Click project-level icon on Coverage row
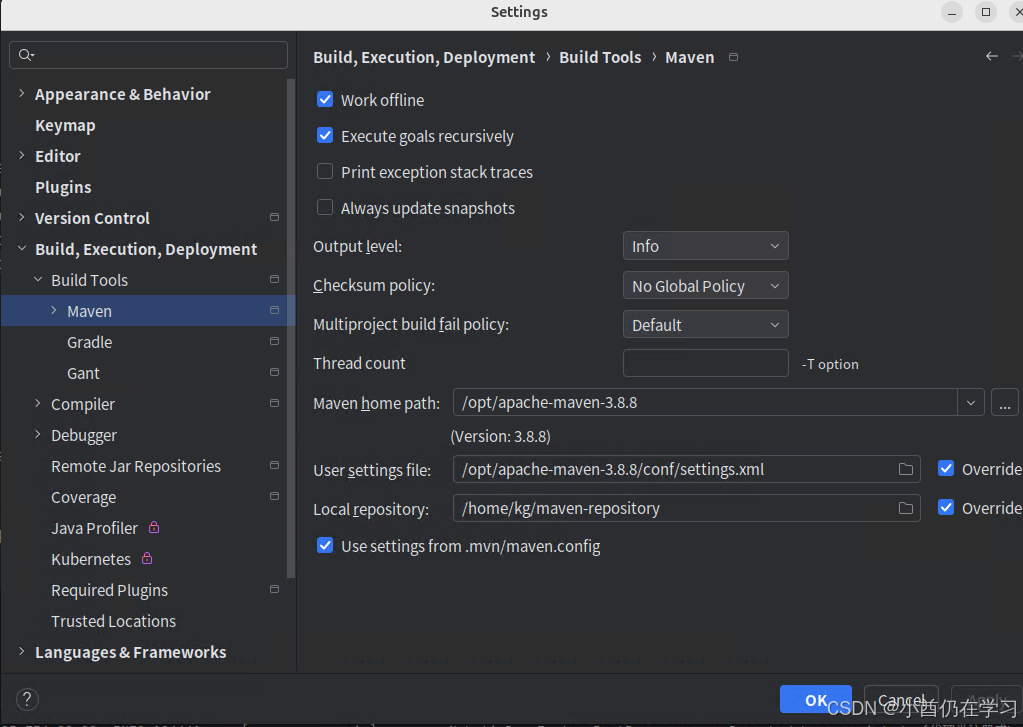Screen dimensions: 1023x727 tap(275, 497)
